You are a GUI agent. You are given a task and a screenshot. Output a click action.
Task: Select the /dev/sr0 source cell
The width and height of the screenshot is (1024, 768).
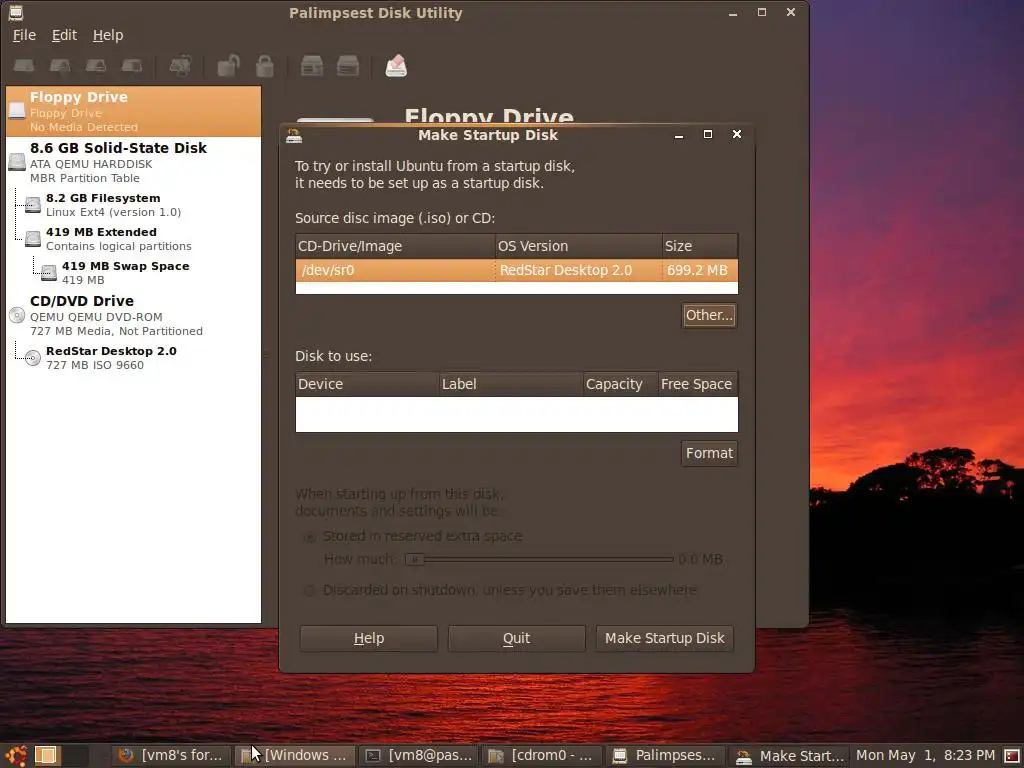395,270
